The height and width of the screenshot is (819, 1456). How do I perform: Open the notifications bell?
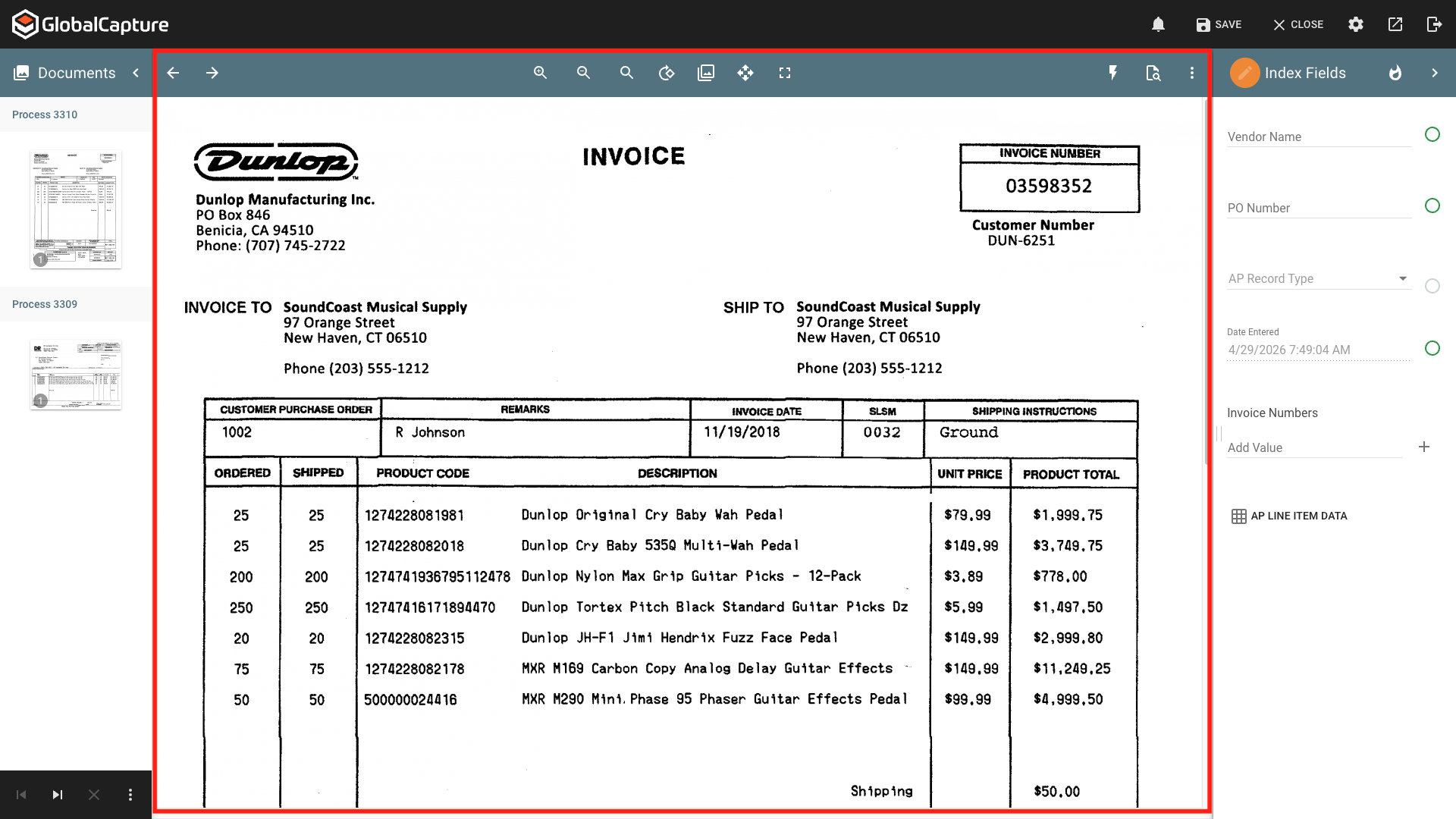(x=1158, y=24)
